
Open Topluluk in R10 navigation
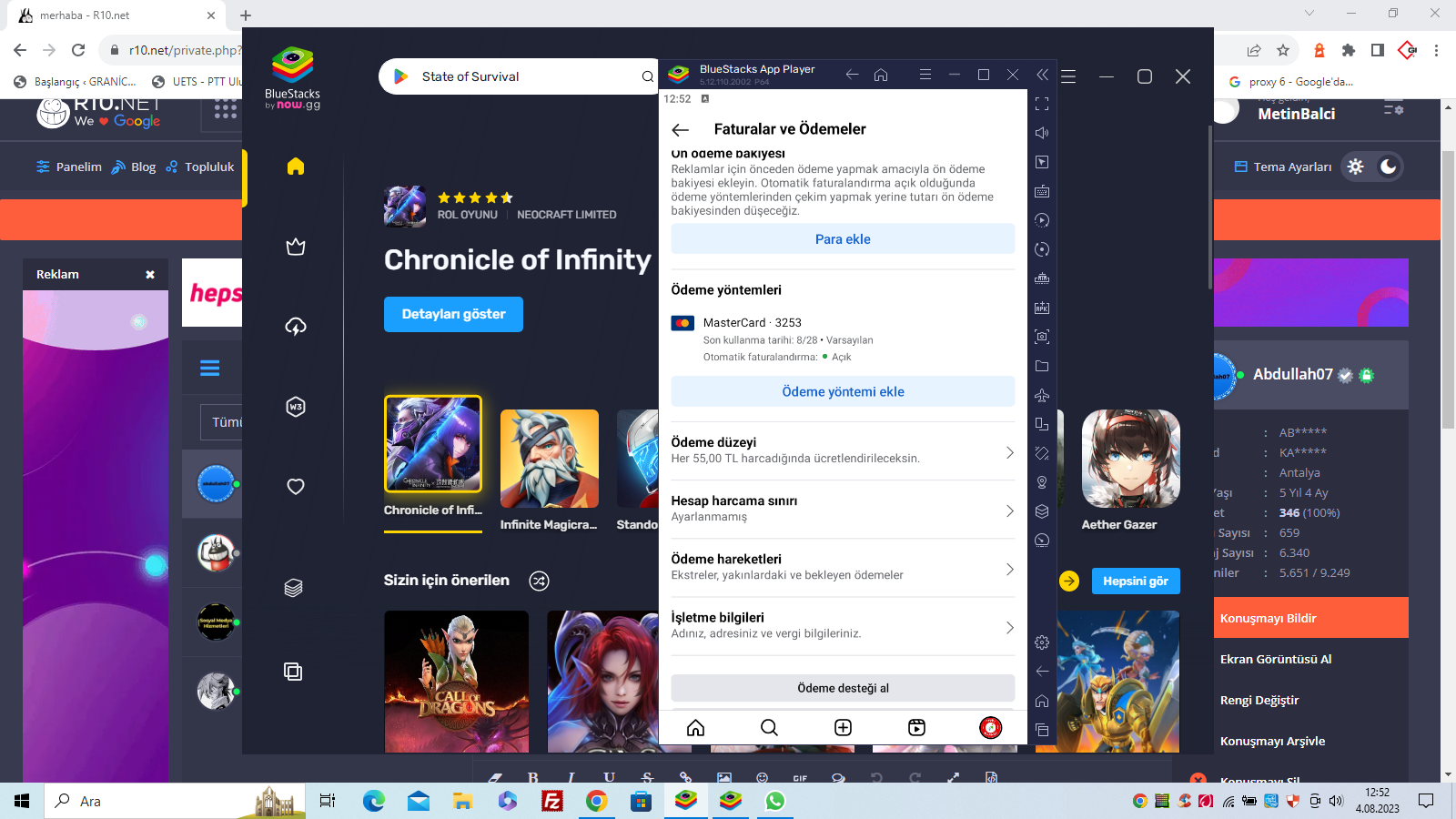pos(200,167)
